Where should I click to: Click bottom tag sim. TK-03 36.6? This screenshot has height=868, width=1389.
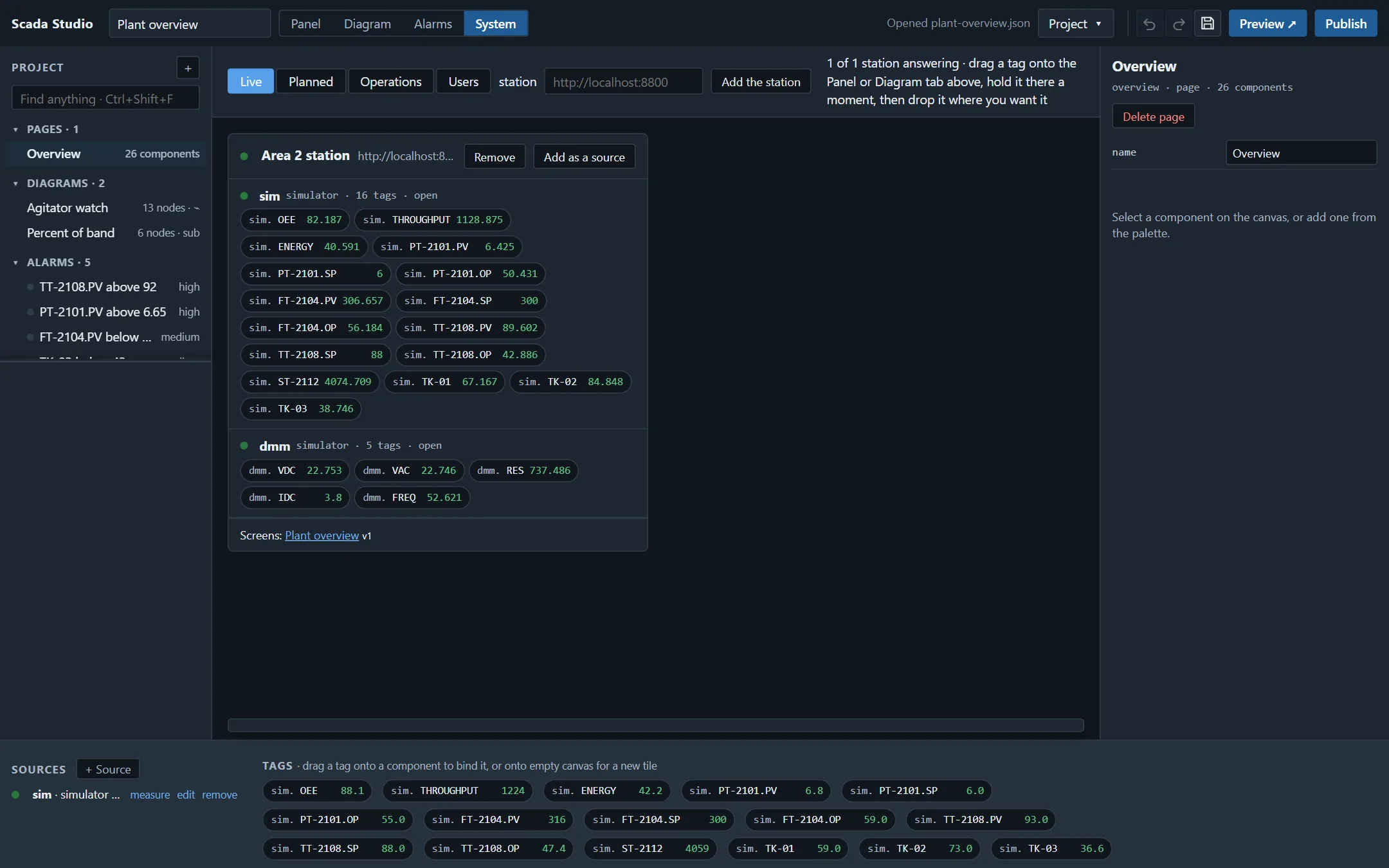click(1051, 849)
